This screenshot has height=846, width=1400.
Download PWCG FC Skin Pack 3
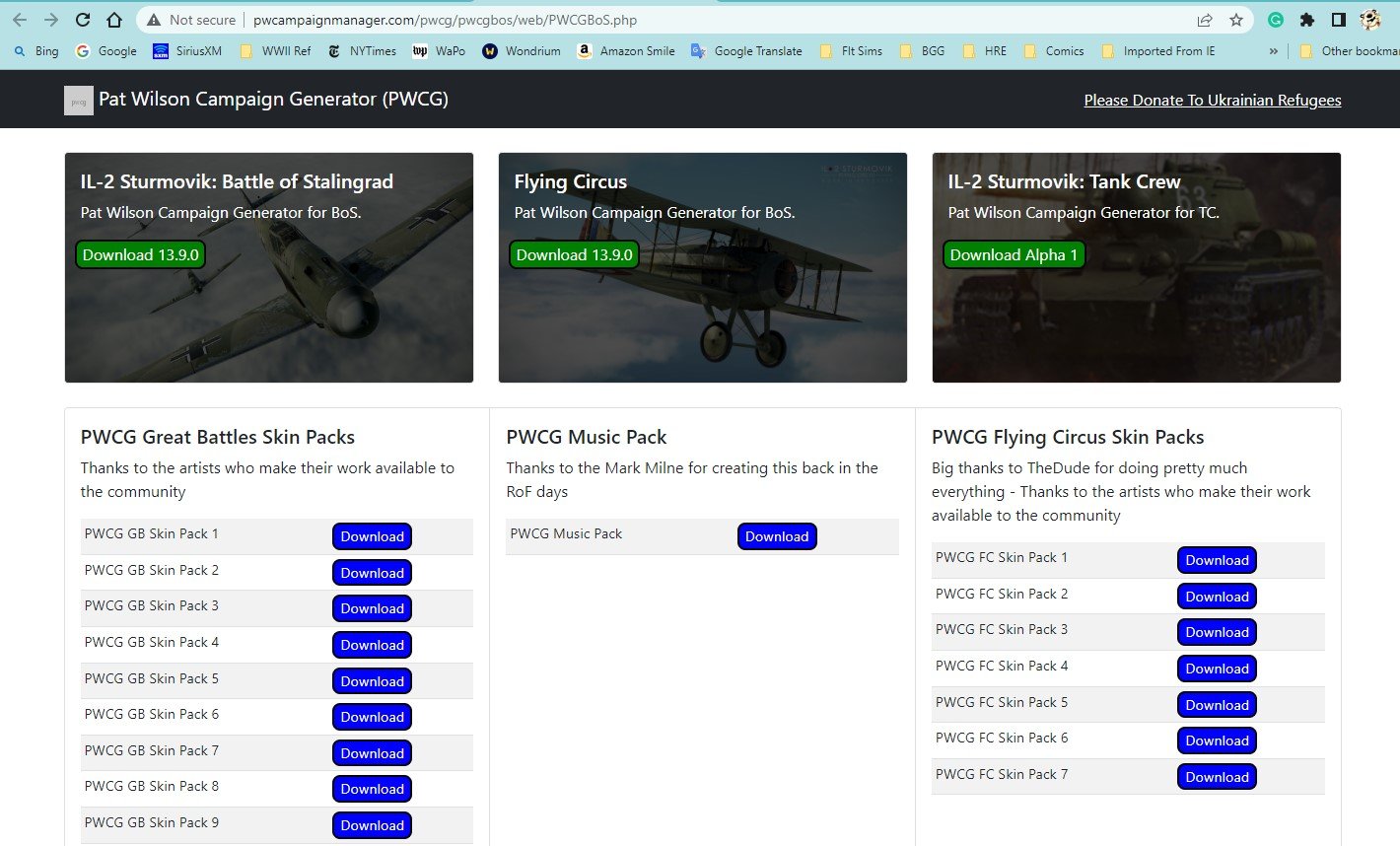pos(1217,632)
